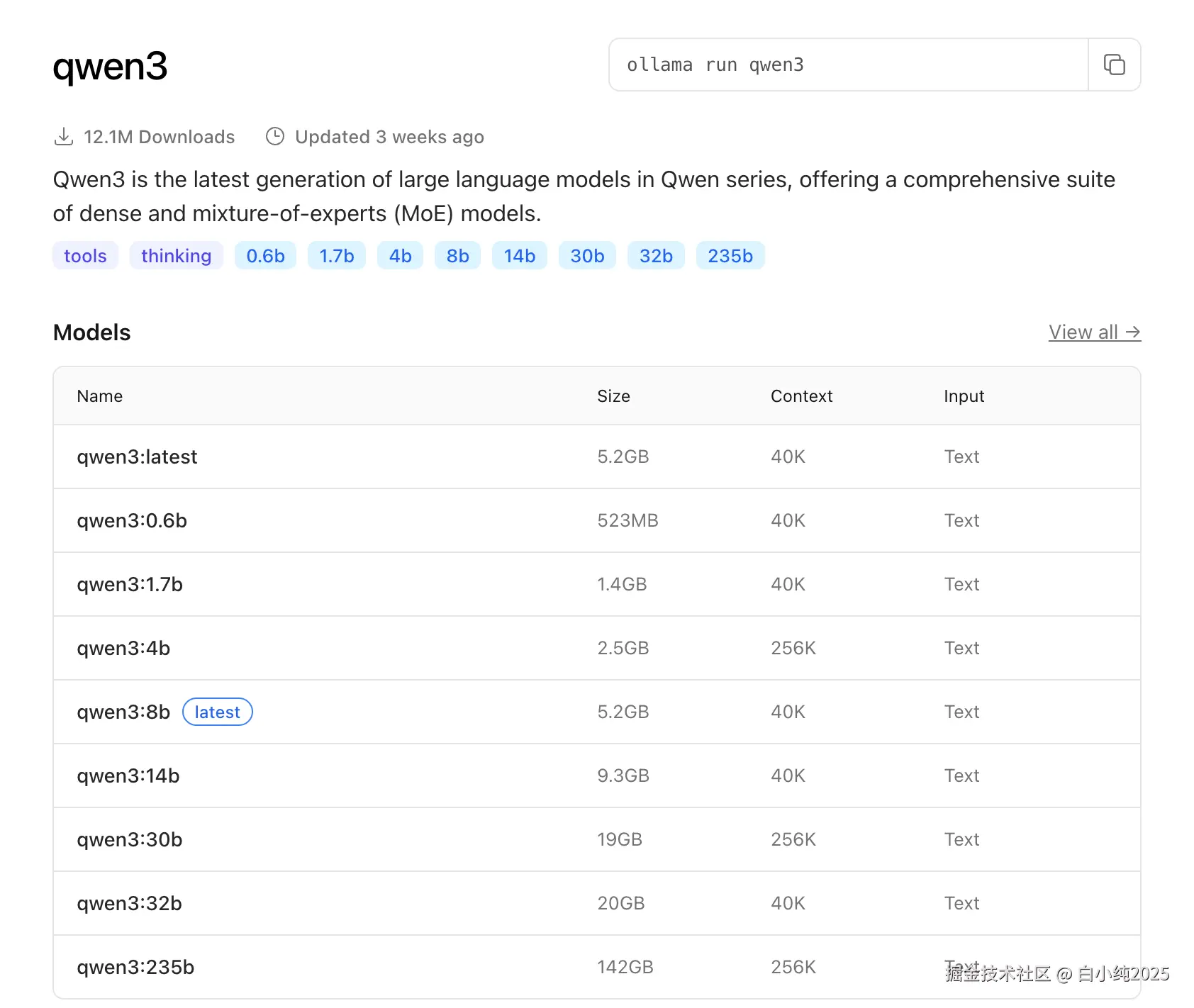Open the qwen3:30b model
This screenshot has height=1008, width=1194.
[x=130, y=840]
